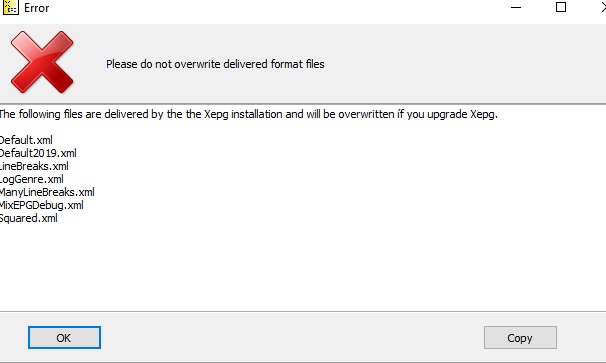Click the LineBreaks.xml entry
This screenshot has width=606, height=363.
pos(34,166)
